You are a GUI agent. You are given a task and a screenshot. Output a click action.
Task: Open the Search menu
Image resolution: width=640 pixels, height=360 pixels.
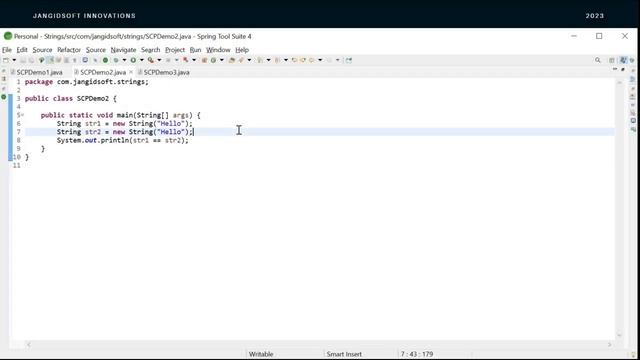[151, 50]
